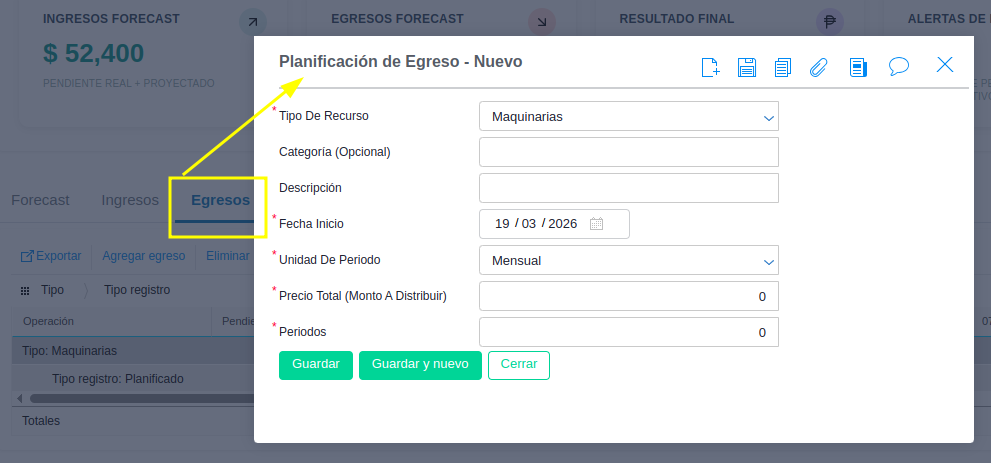Click the Ingresos Forecast arrow icon

(x=254, y=21)
